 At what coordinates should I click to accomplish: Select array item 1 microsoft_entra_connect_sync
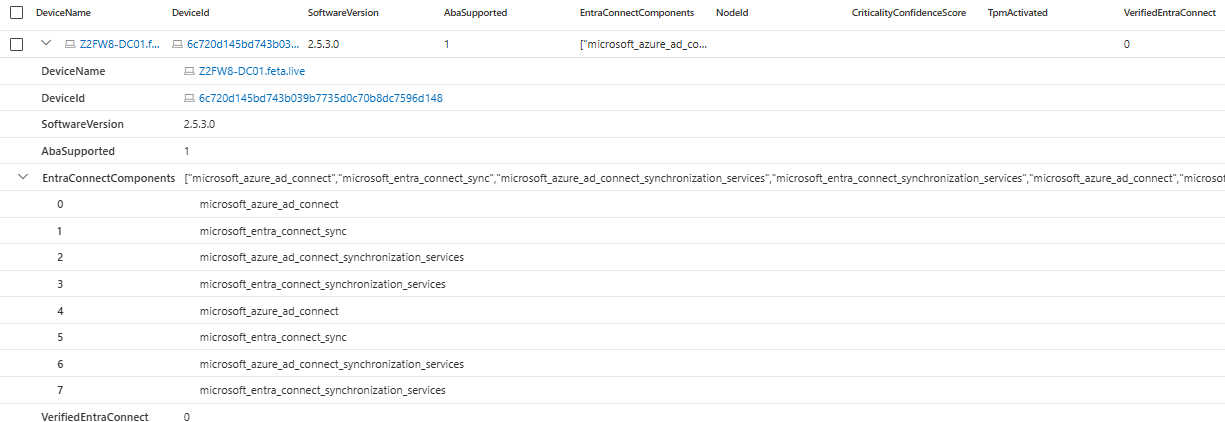pos(273,231)
